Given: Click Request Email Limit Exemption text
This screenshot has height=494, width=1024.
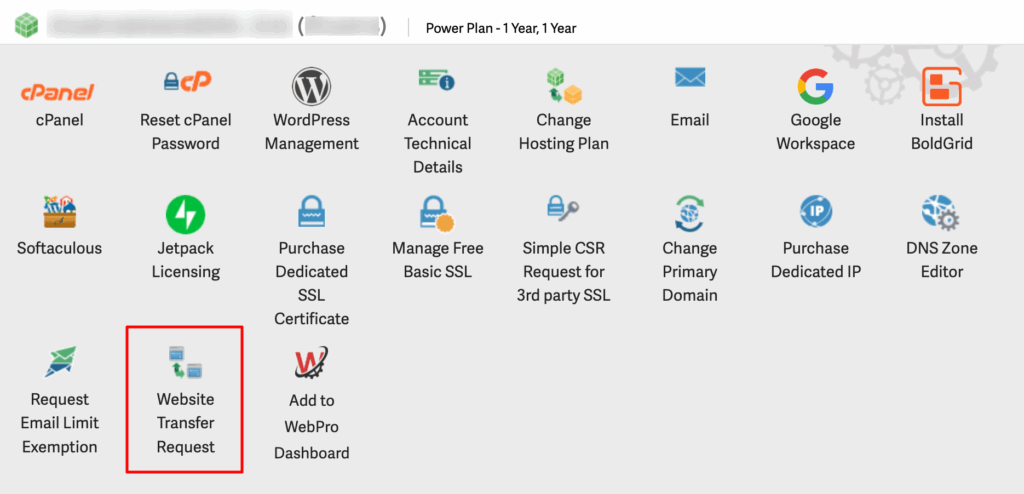Looking at the screenshot, I should click(x=59, y=423).
